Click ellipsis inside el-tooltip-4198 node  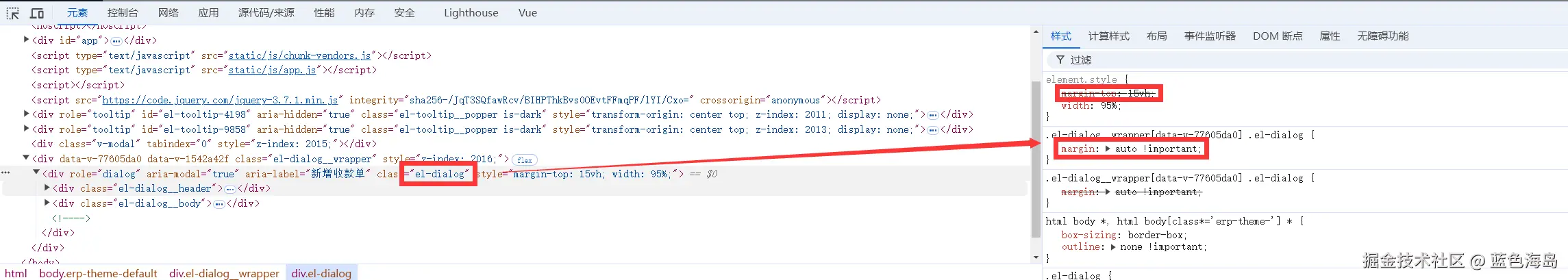click(932, 115)
